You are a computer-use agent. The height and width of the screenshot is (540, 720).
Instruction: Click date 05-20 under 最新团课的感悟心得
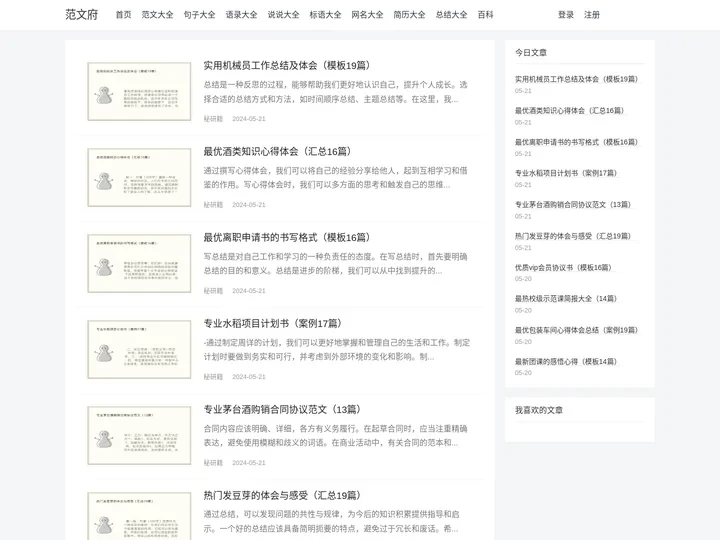tap(523, 373)
